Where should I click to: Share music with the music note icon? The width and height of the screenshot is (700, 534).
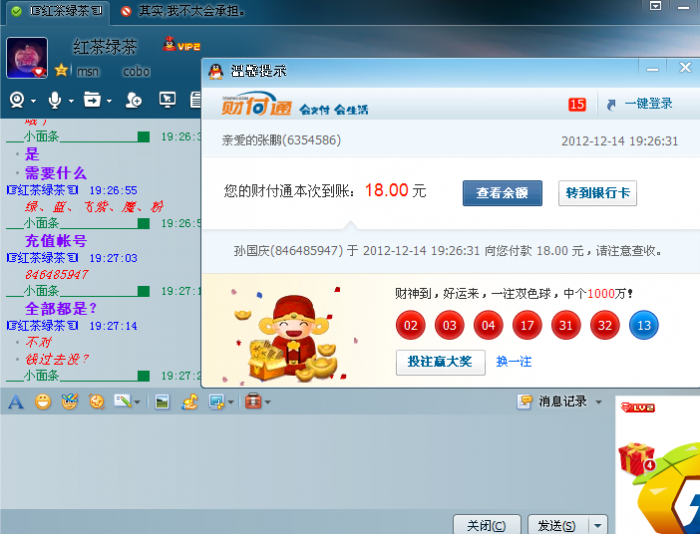coord(190,401)
